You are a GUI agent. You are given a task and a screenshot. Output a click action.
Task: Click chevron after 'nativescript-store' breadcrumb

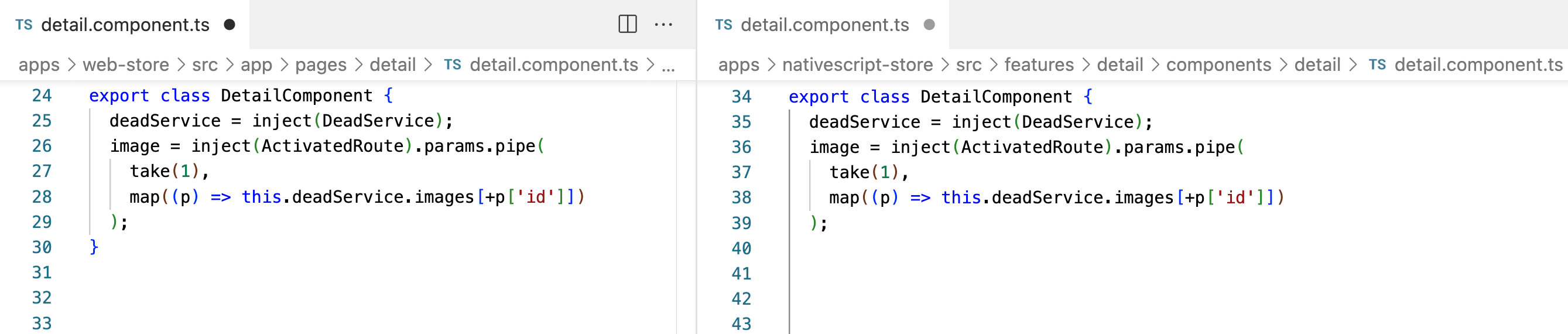(944, 64)
